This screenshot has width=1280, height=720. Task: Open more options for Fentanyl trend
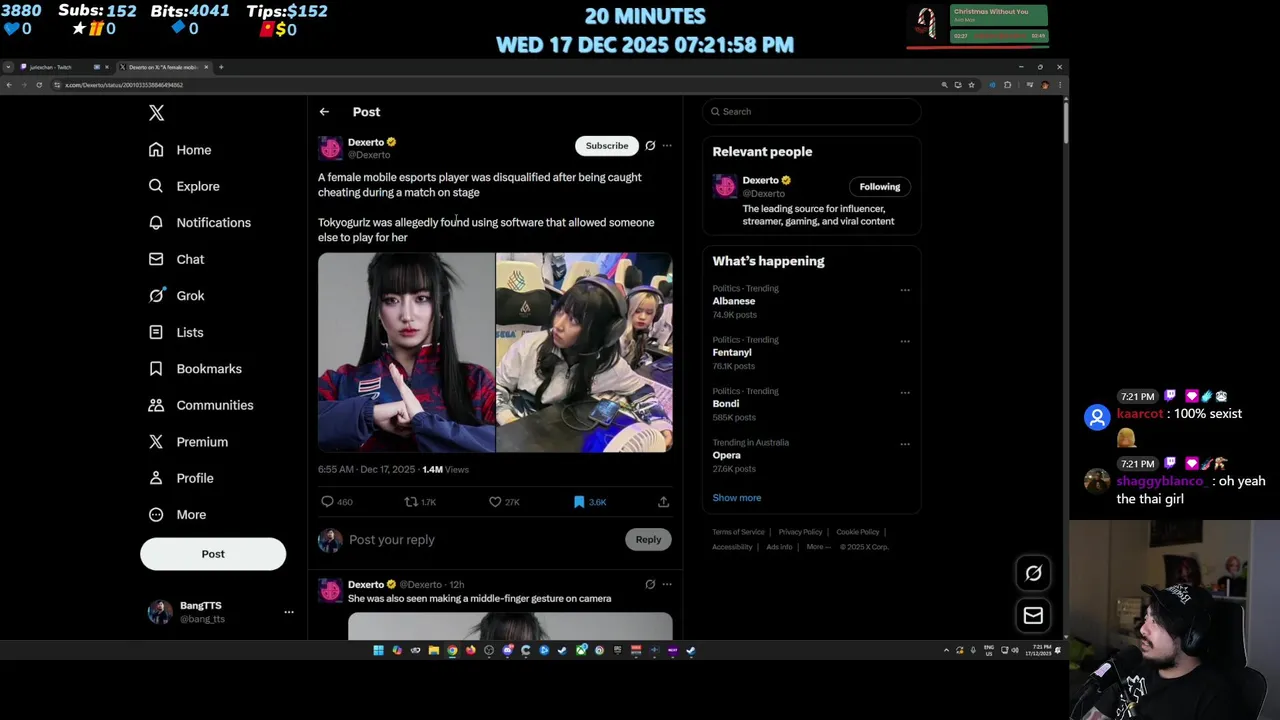[905, 341]
